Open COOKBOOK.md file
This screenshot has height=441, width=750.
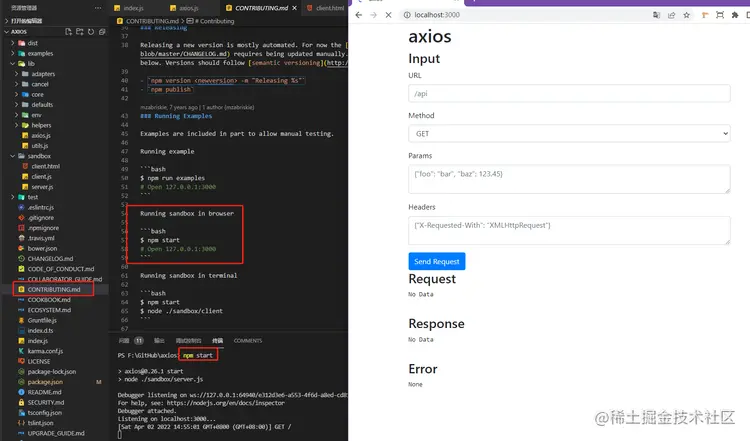pyautogui.click(x=49, y=300)
